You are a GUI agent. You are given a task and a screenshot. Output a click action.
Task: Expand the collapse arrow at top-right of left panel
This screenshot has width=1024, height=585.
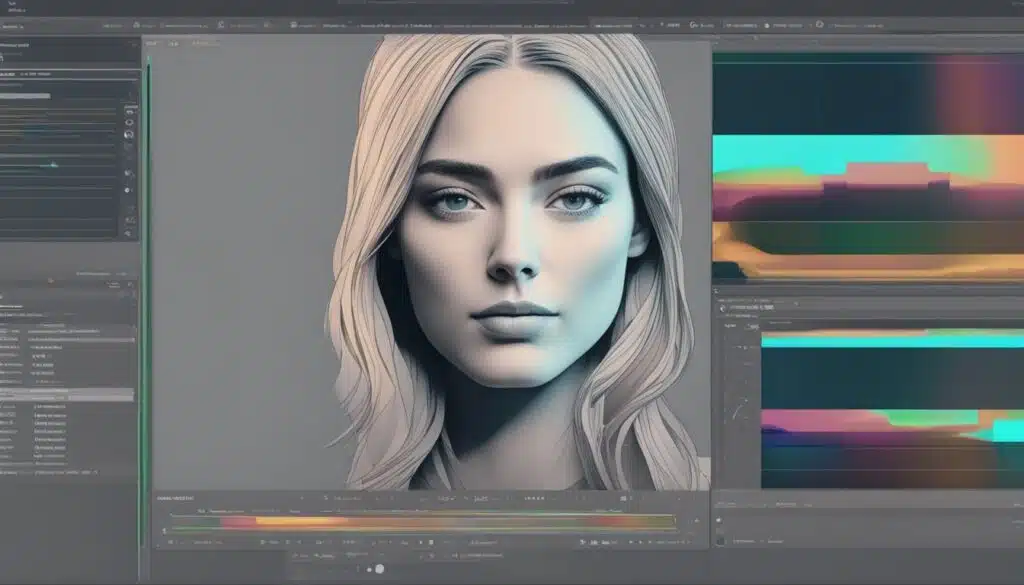click(x=133, y=45)
